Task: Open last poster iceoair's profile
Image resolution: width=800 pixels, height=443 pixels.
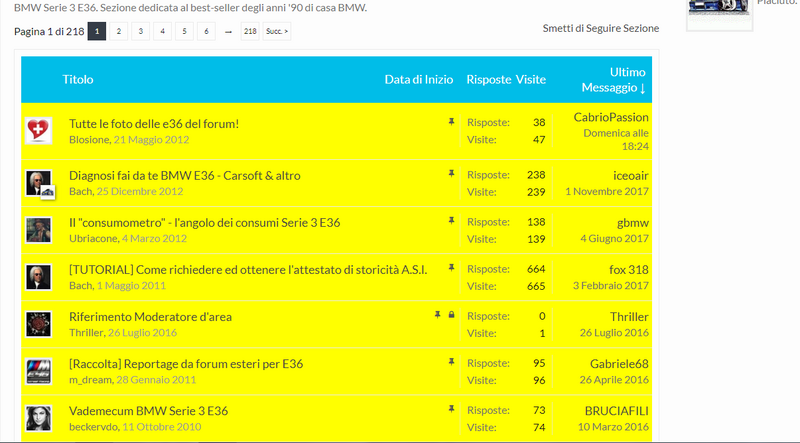Action: (631, 176)
